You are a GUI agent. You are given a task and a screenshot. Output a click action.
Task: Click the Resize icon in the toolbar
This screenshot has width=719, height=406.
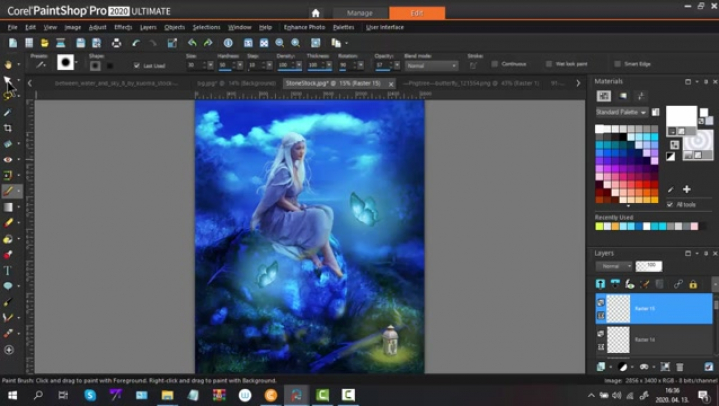pos(172,43)
